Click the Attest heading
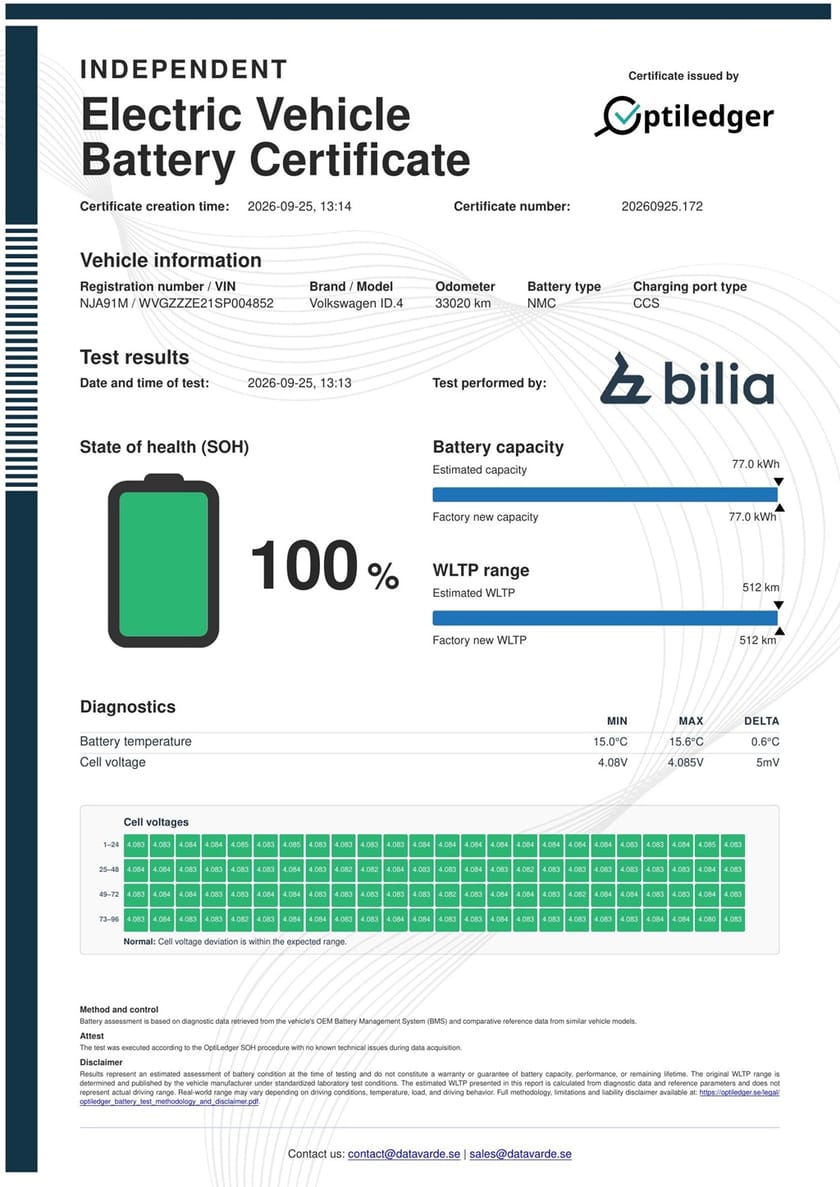 [92, 1036]
